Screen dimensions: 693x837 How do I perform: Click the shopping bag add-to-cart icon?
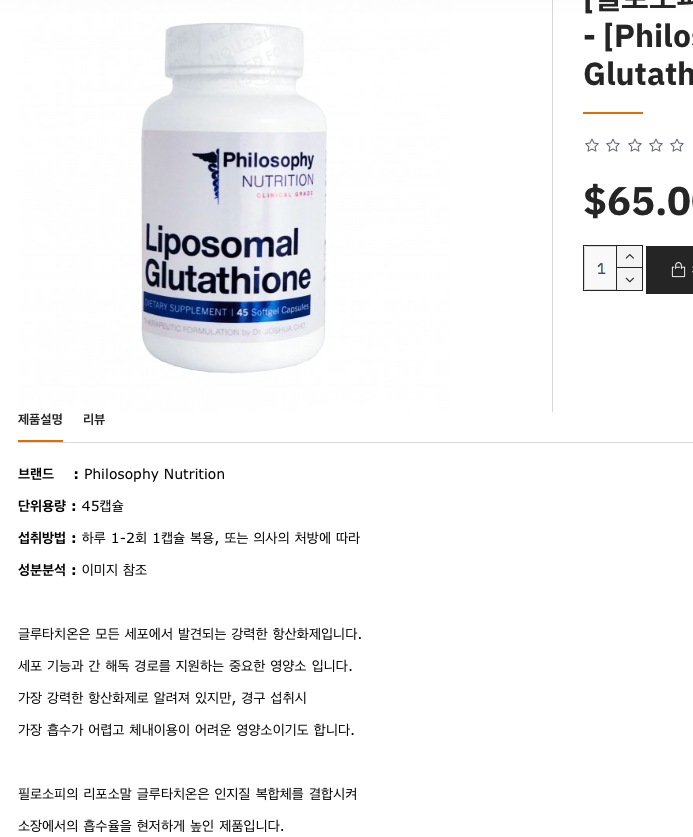(x=678, y=270)
